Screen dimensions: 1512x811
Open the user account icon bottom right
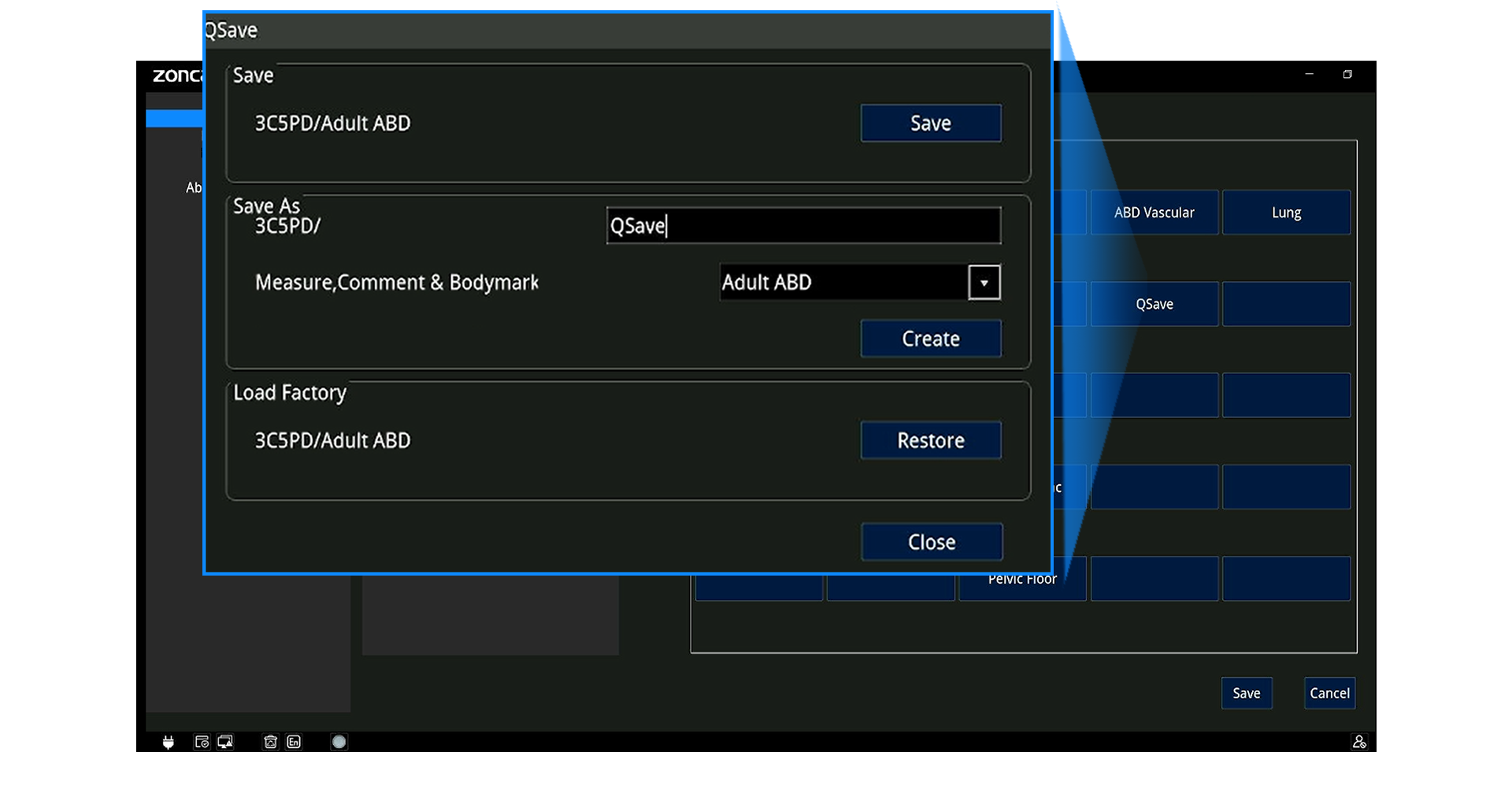(1358, 742)
